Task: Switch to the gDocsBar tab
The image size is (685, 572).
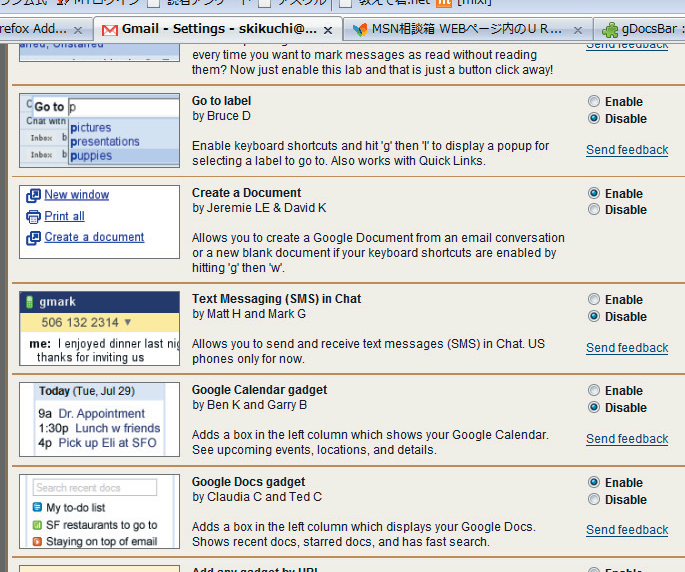Action: coord(640,29)
